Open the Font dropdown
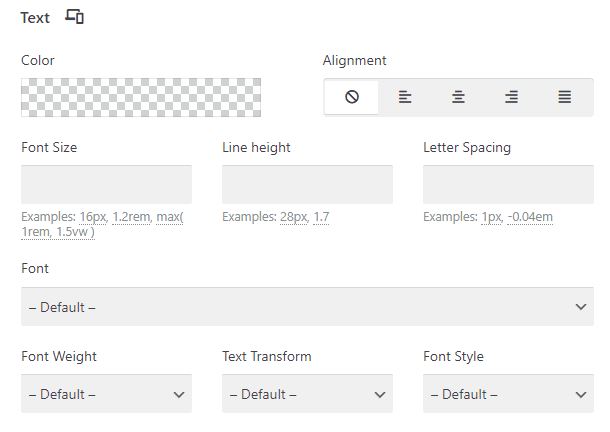The width and height of the screenshot is (610, 432). point(307,307)
